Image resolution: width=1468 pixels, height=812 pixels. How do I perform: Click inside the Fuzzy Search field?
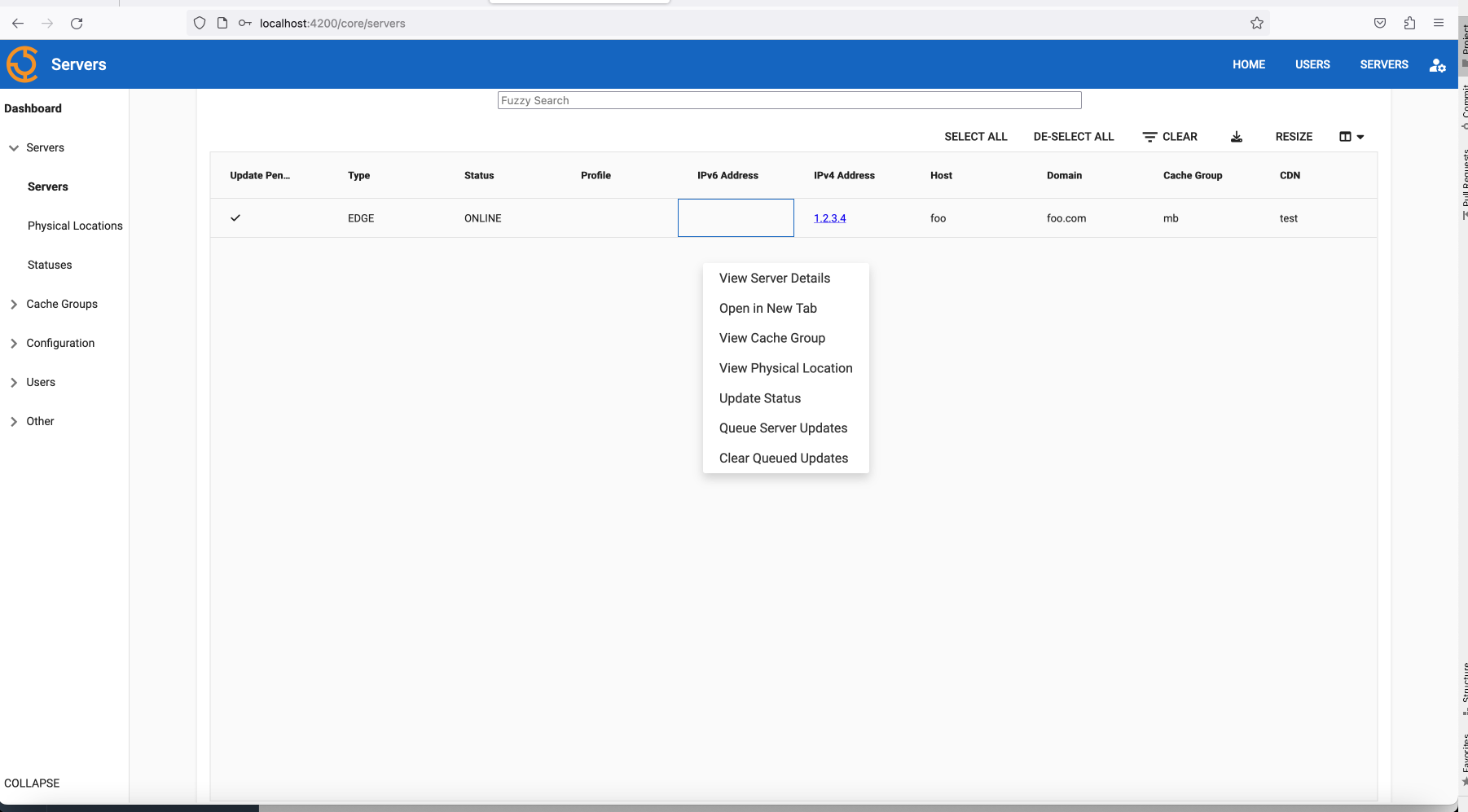point(789,99)
